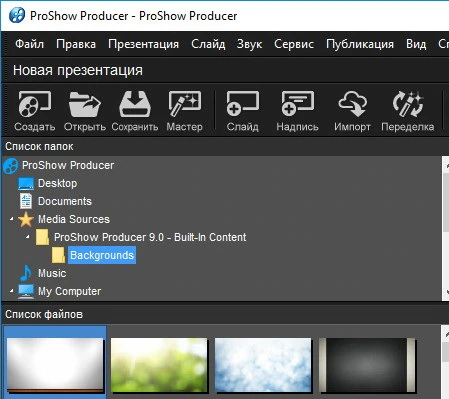Click the Новая презентация show title
Image resolution: width=449 pixels, height=399 pixels.
click(x=78, y=70)
